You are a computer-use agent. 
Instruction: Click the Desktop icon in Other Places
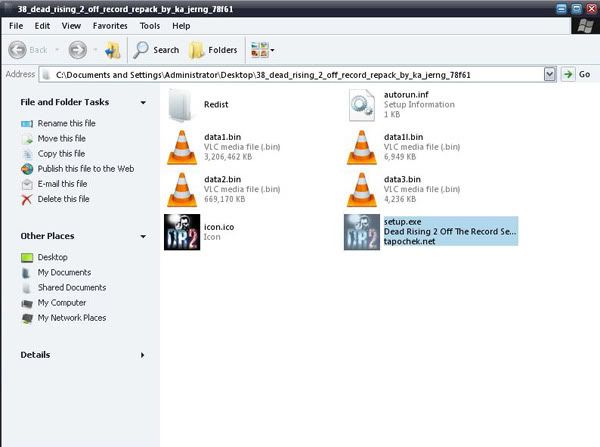point(27,258)
